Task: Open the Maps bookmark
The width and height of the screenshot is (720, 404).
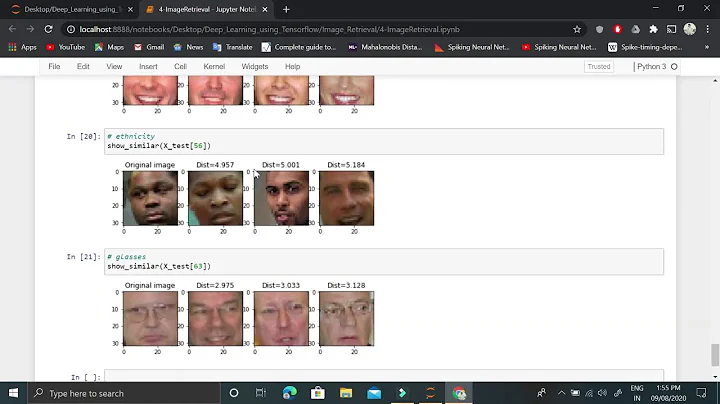Action: coord(109,47)
